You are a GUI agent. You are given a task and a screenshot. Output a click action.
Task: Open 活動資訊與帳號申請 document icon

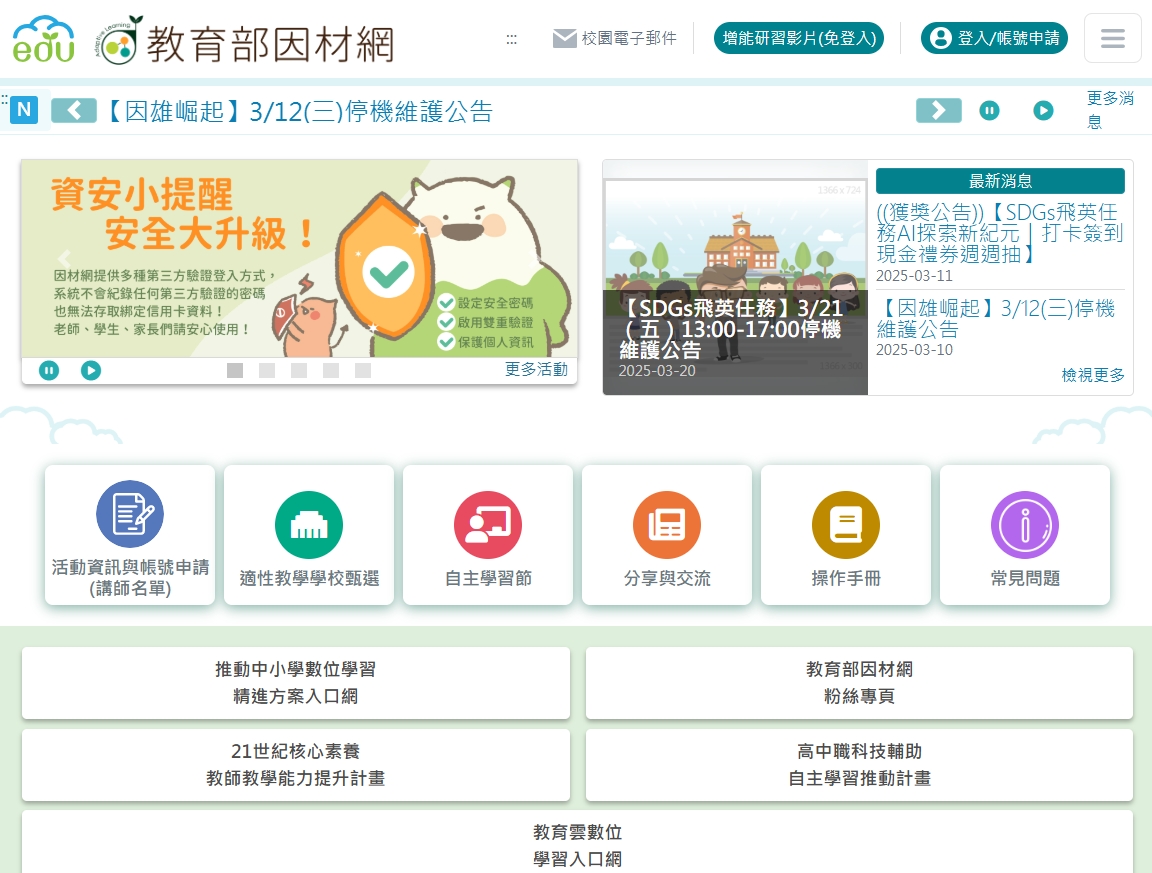(x=130, y=514)
